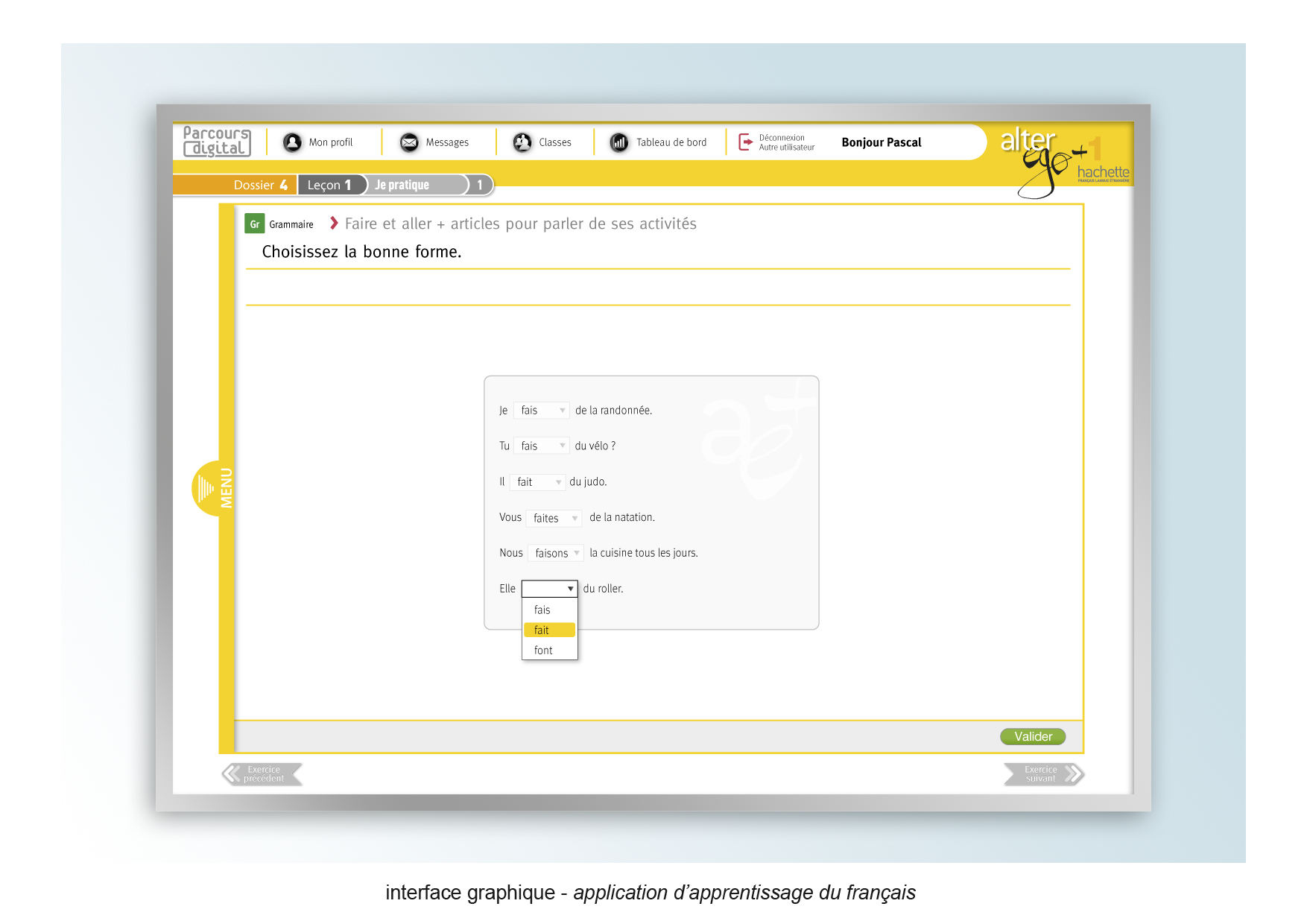Image resolution: width=1307 pixels, height=924 pixels.
Task: Open the dropdown after 'Tu'
Action: click(542, 446)
